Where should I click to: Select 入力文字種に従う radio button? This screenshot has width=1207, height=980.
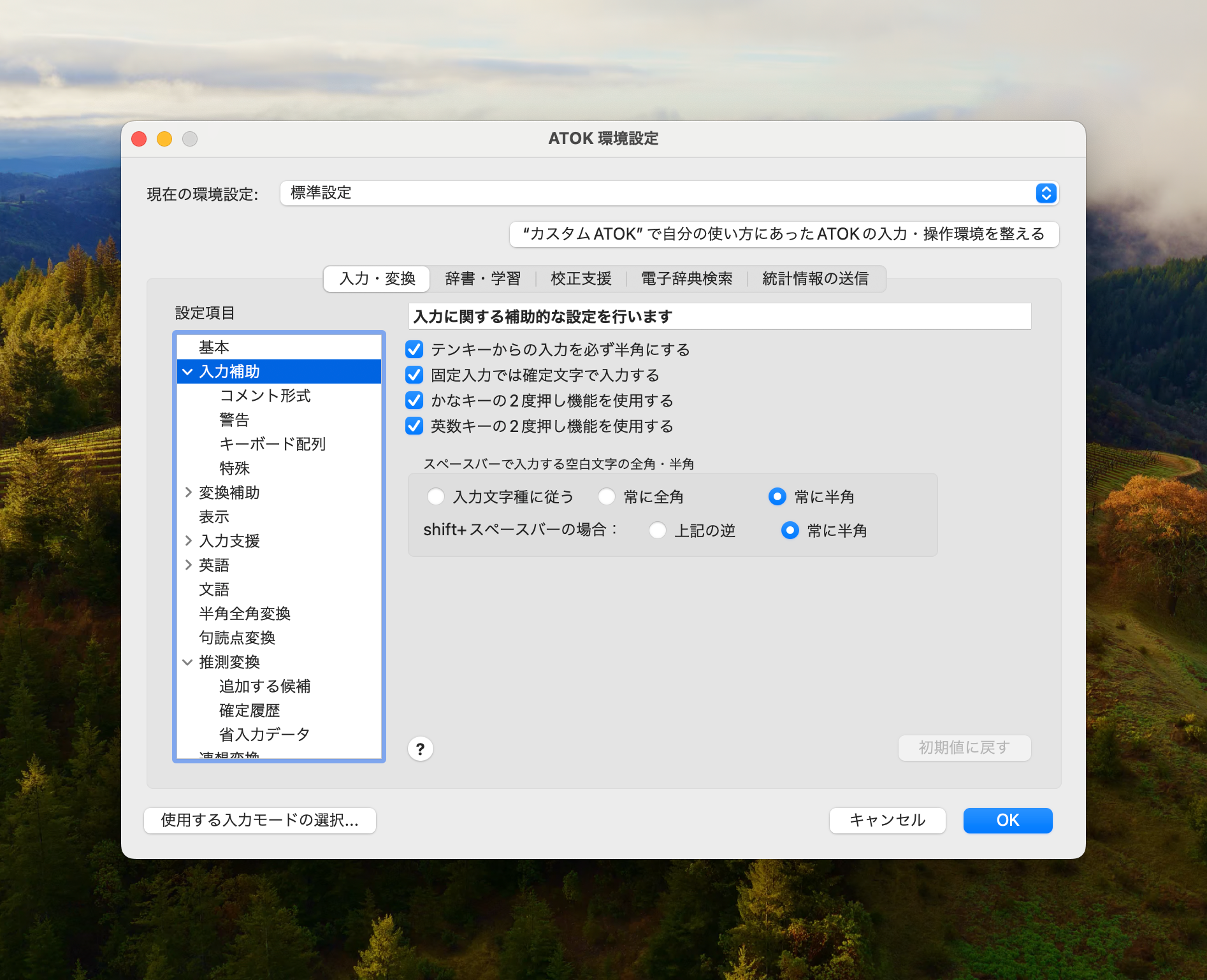coord(436,496)
